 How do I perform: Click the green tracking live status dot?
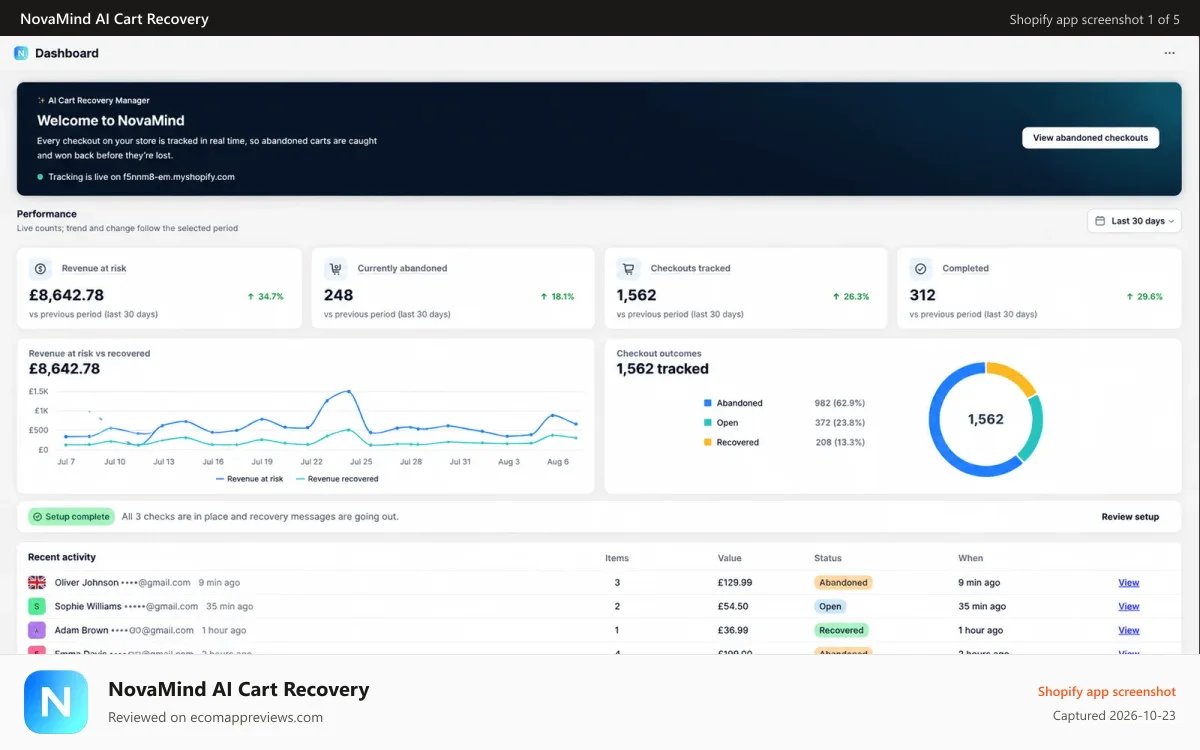point(40,177)
